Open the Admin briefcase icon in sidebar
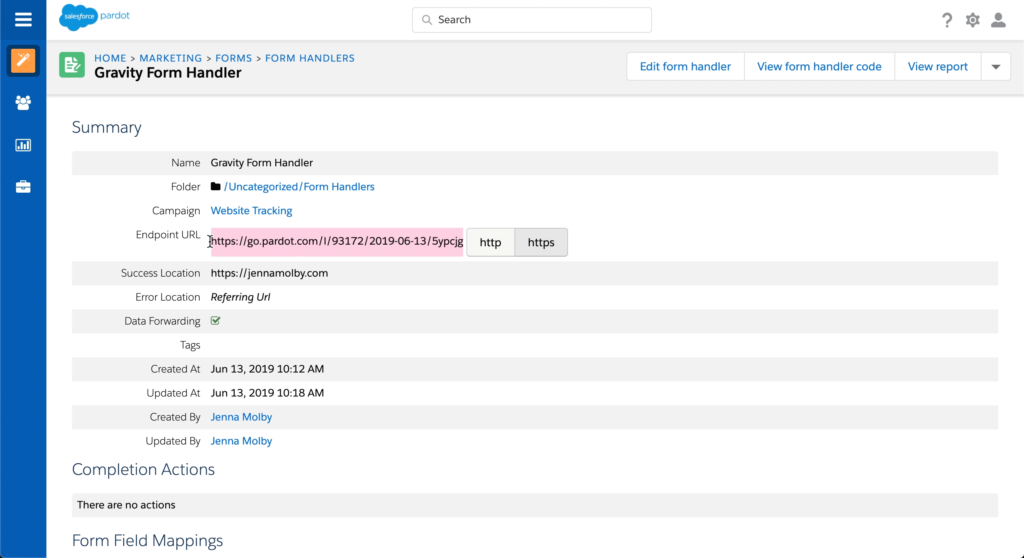Screen dimensions: 1024x558 [x=23, y=187]
